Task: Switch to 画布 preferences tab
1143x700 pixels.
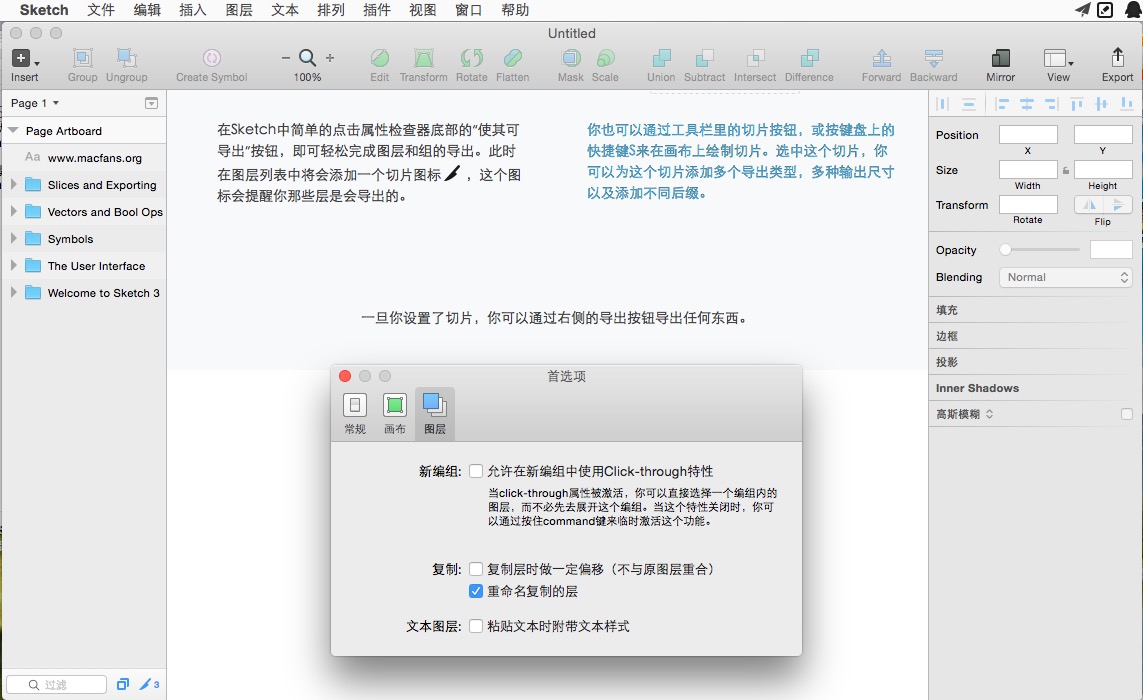Action: (395, 413)
